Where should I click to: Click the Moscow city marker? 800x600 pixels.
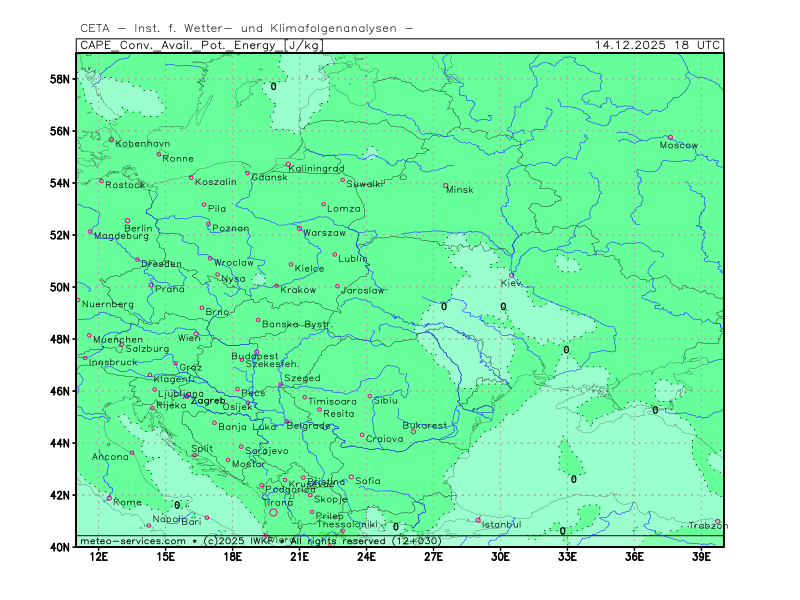pos(670,138)
